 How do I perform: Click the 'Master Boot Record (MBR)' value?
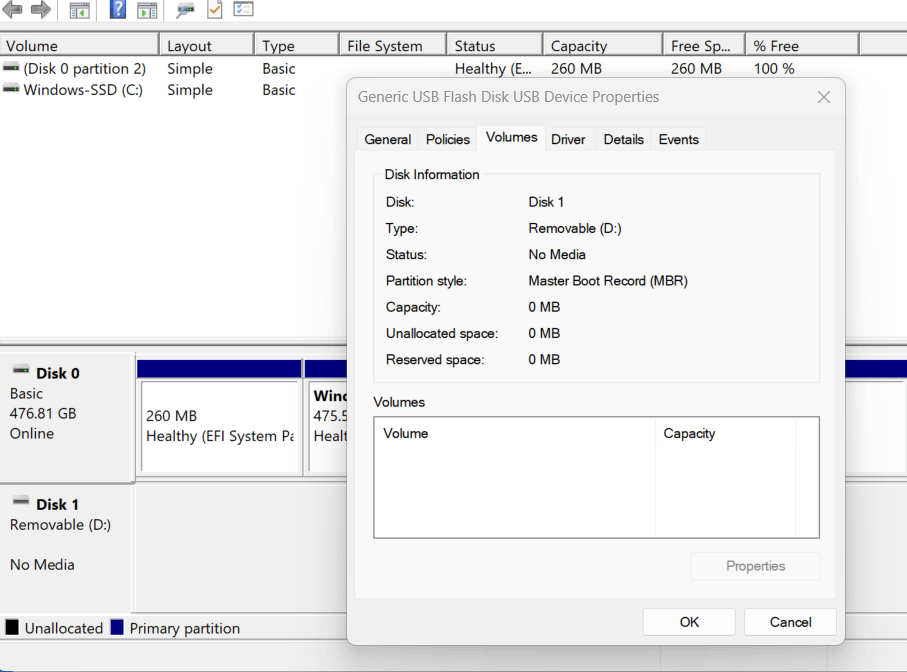tap(608, 281)
